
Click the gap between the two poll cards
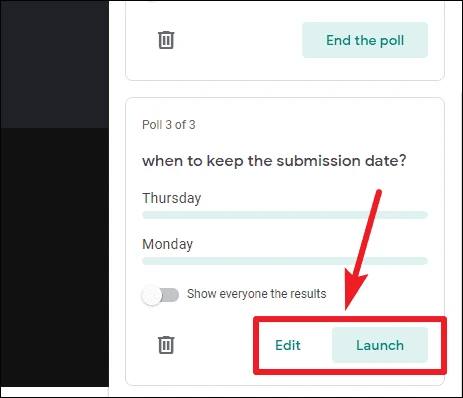285,89
